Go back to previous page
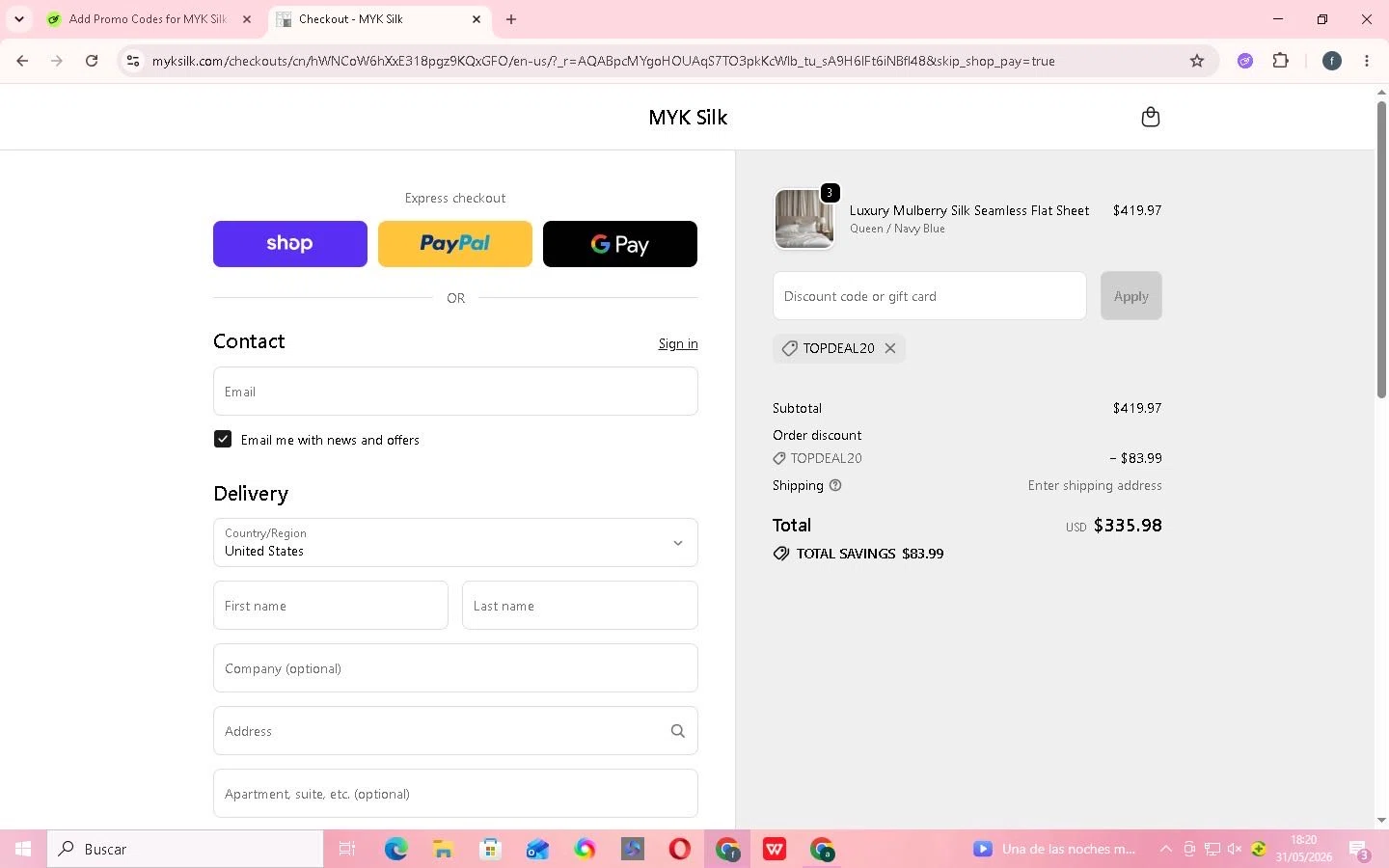Viewport: 1389px width, 868px height. [x=22, y=61]
